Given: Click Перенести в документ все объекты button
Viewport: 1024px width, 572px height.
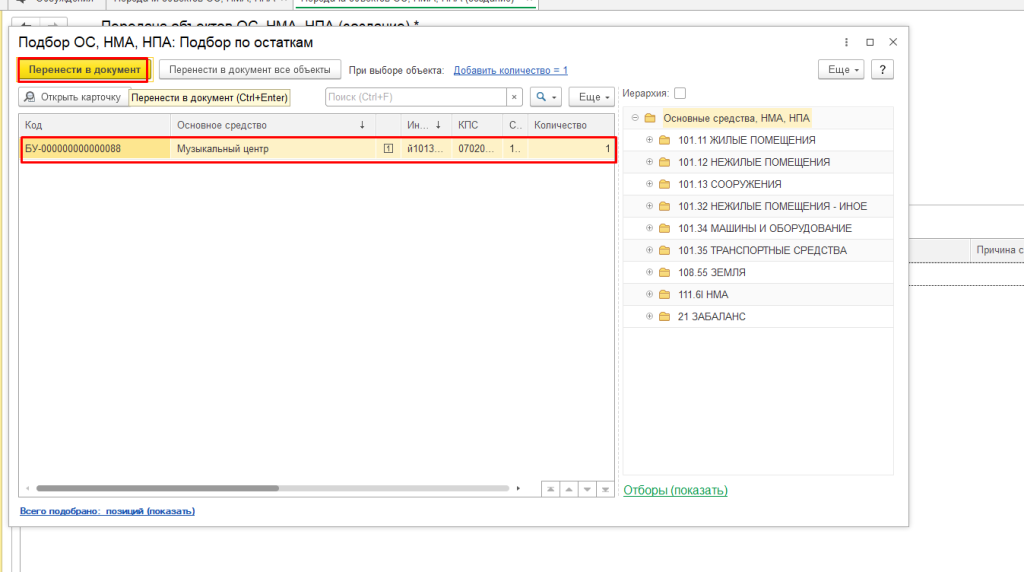Looking at the screenshot, I should 250,70.
